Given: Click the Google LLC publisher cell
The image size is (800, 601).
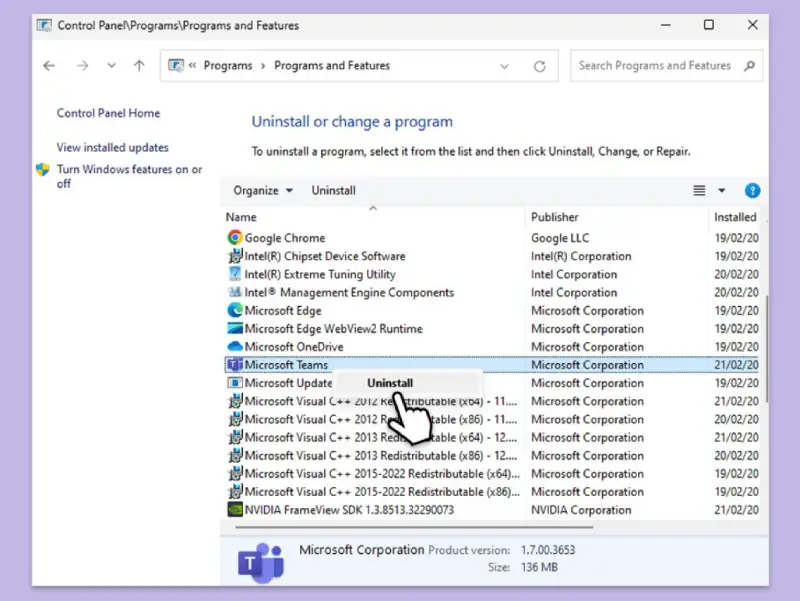Looking at the screenshot, I should tap(560, 238).
